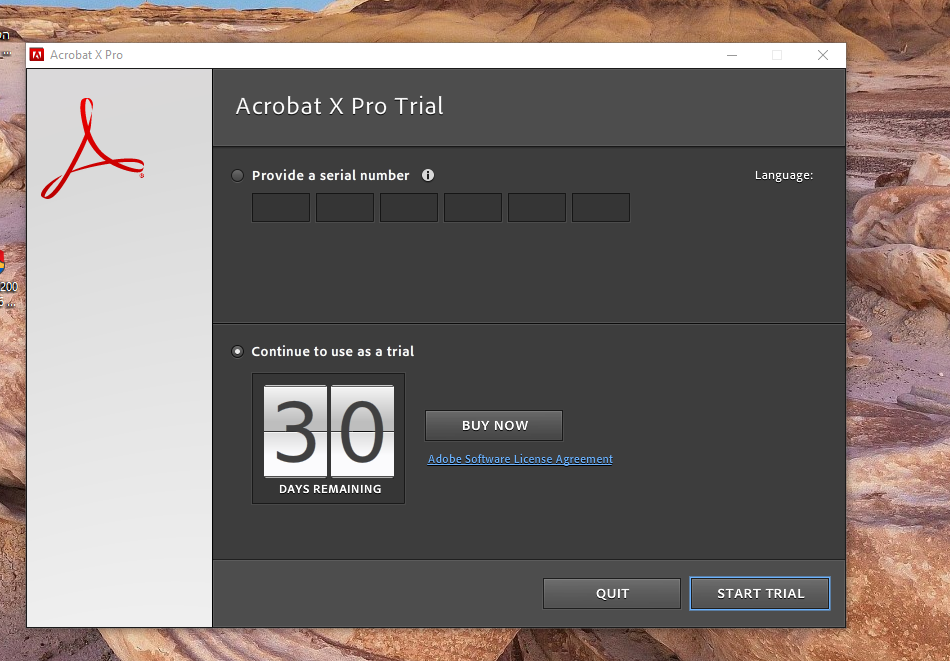Click the sixth serial number field

tap(601, 208)
